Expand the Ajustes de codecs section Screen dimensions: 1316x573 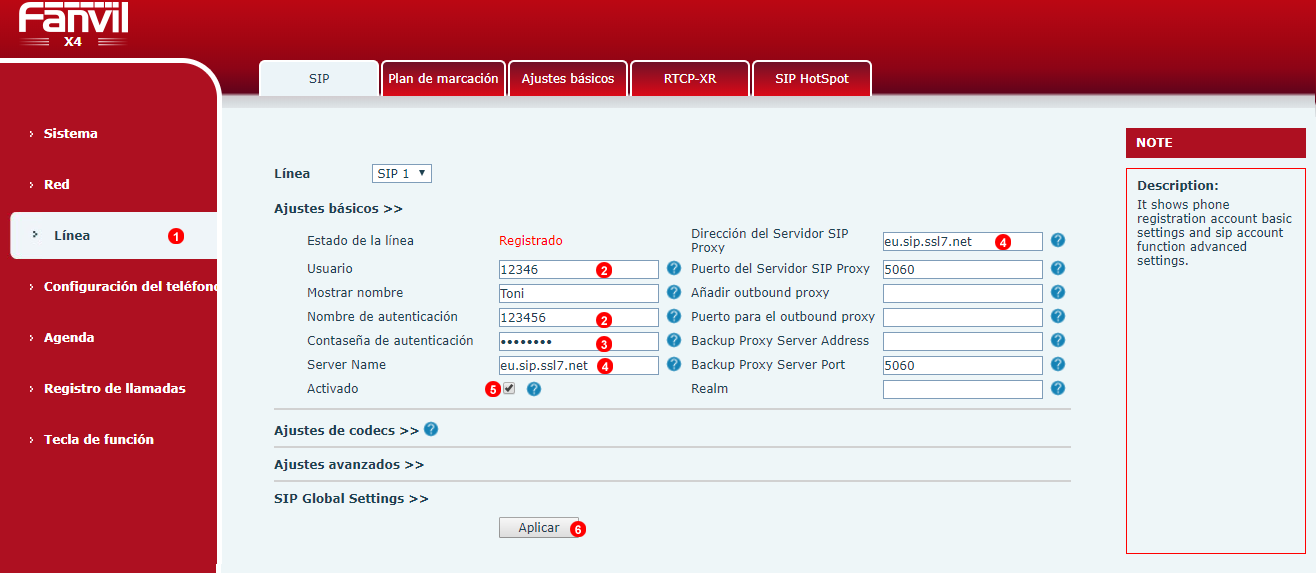tap(346, 431)
